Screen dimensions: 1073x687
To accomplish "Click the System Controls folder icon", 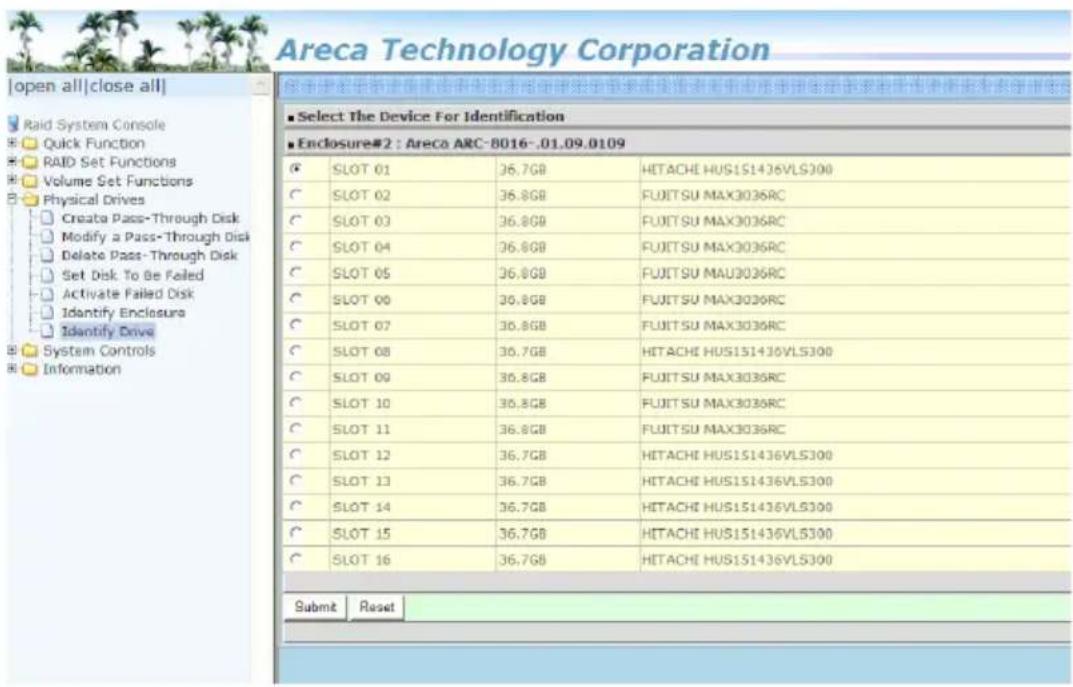I will (x=29, y=351).
